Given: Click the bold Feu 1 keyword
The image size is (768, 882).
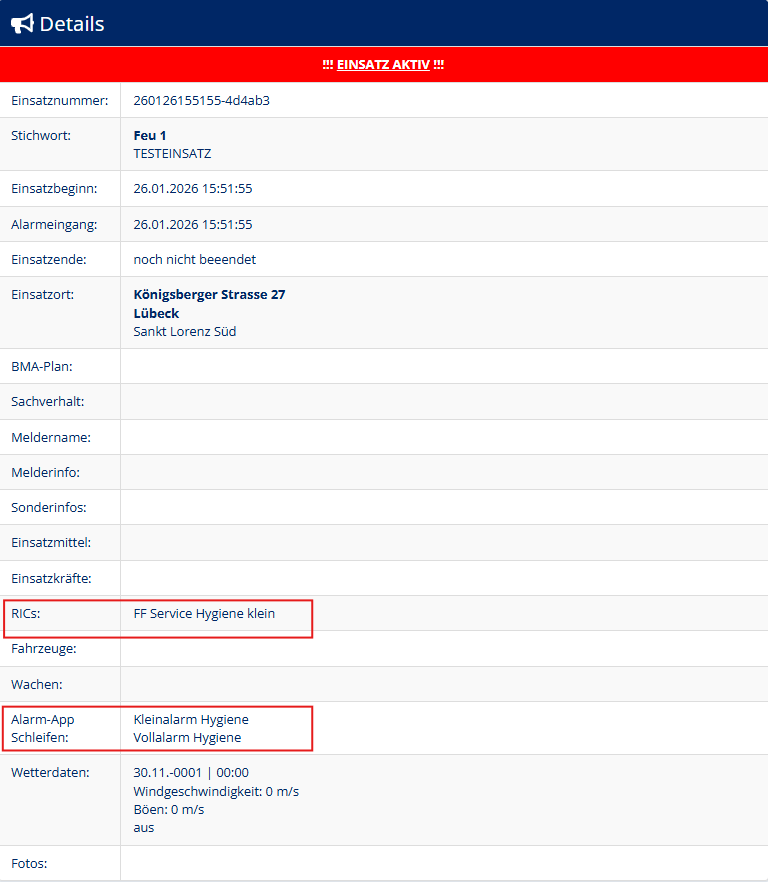Looking at the screenshot, I should pos(150,135).
